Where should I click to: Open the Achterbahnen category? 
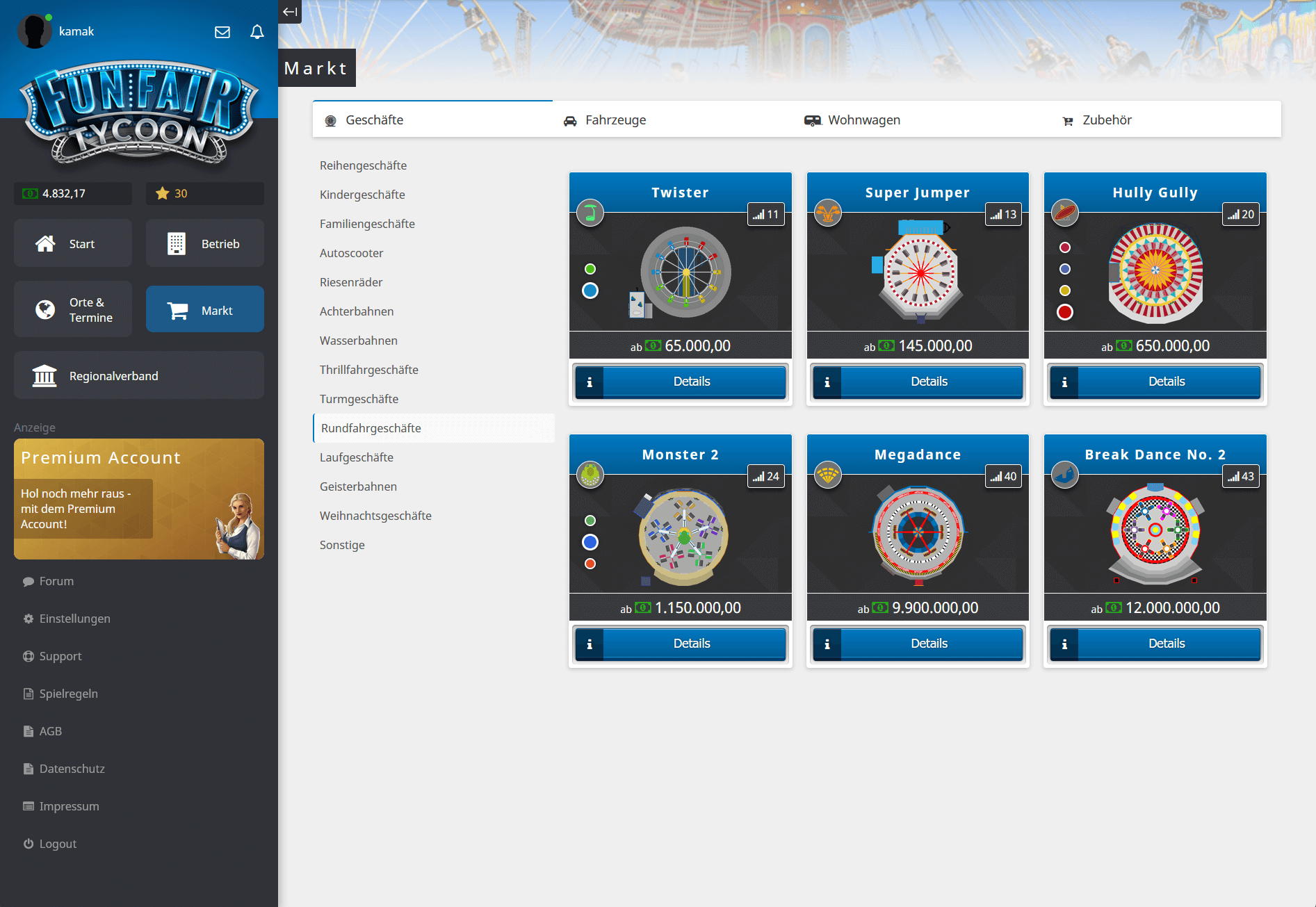pyautogui.click(x=357, y=311)
